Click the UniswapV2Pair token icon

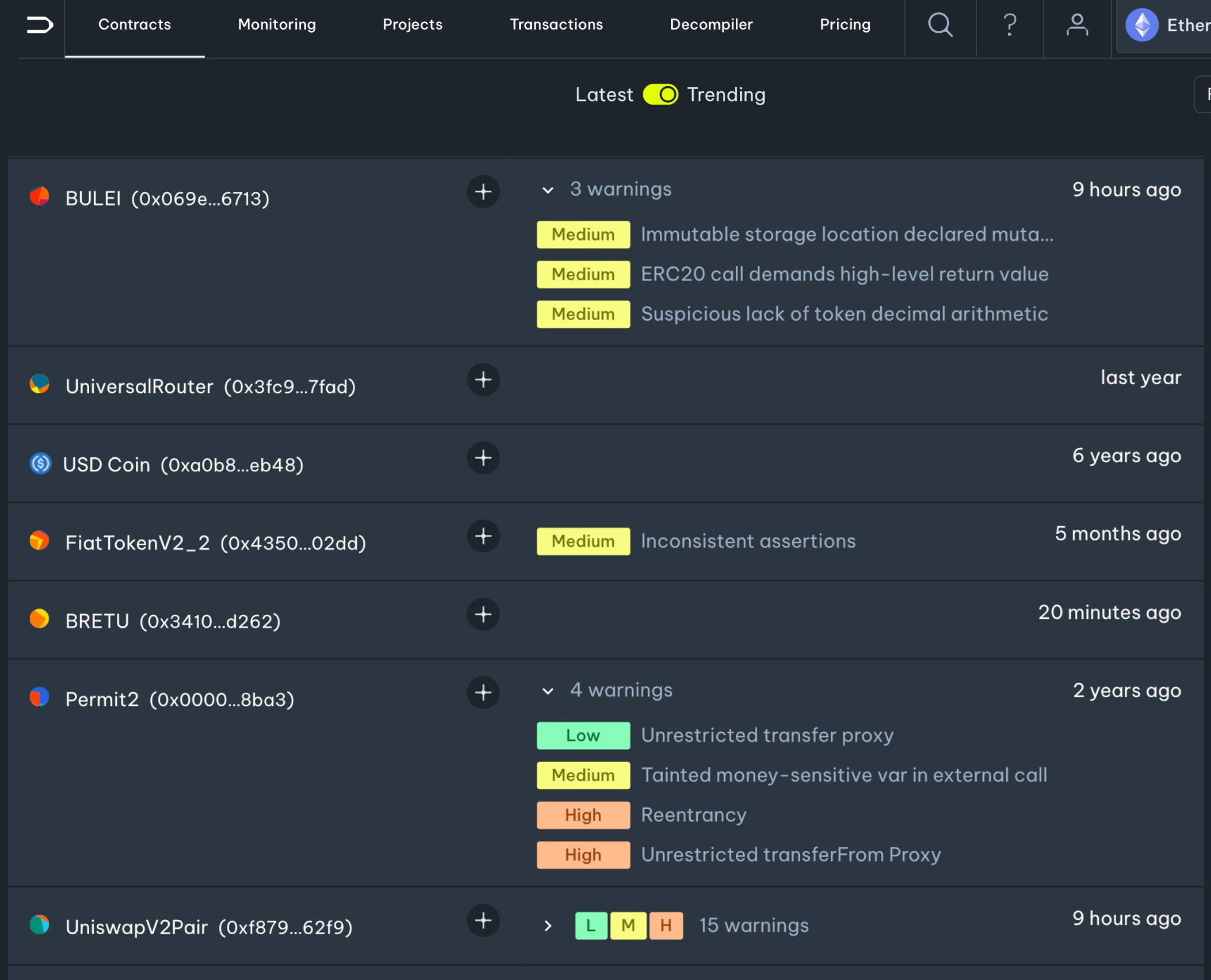click(40, 925)
